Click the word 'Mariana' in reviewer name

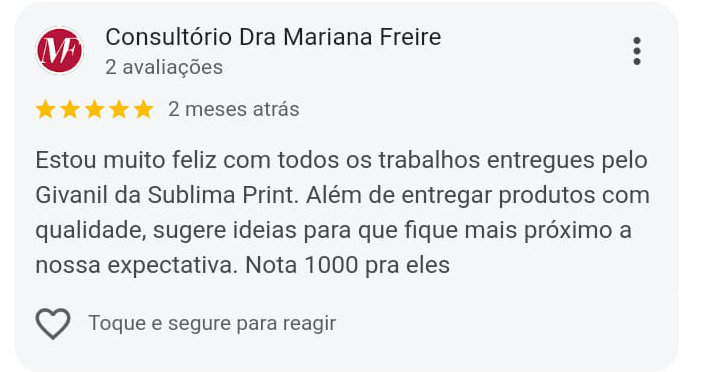tap(328, 37)
